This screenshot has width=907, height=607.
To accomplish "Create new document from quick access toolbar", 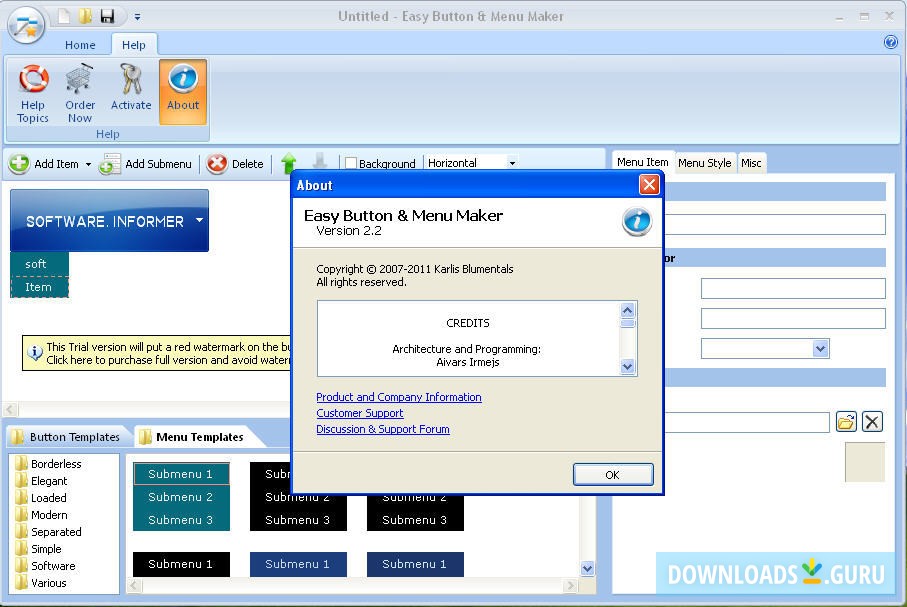I will (64, 16).
